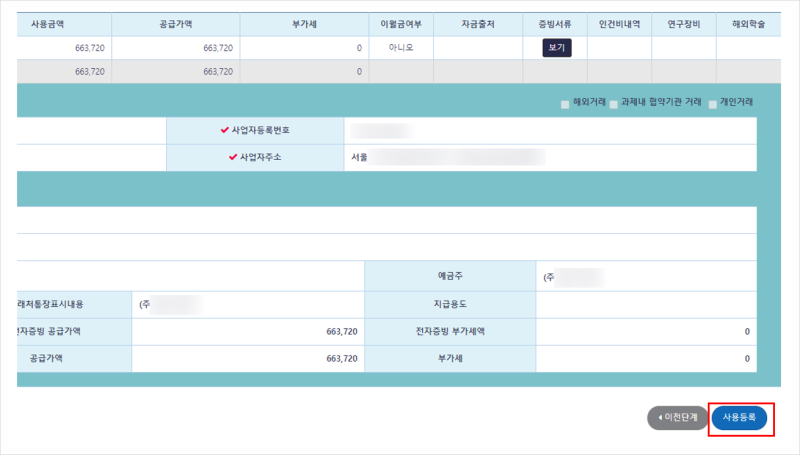The width and height of the screenshot is (800, 455).
Task: Click the 해외학술 column header
Action: point(748,24)
